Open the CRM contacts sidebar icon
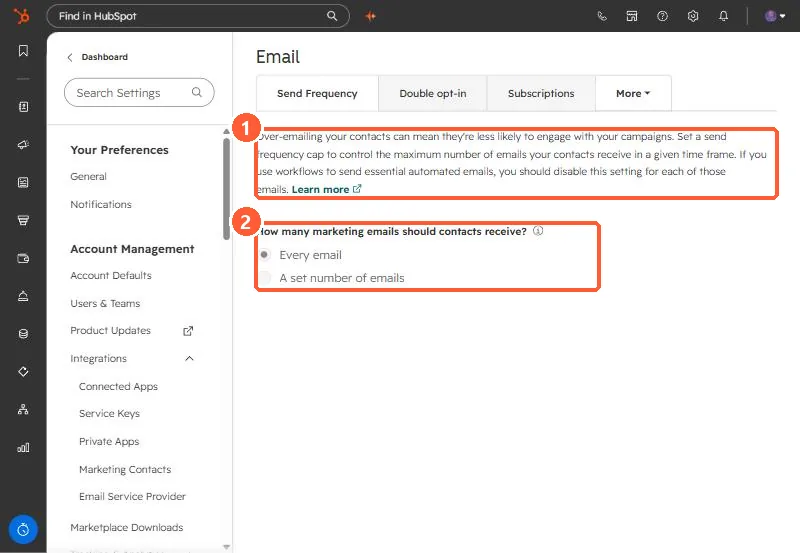 click(23, 107)
